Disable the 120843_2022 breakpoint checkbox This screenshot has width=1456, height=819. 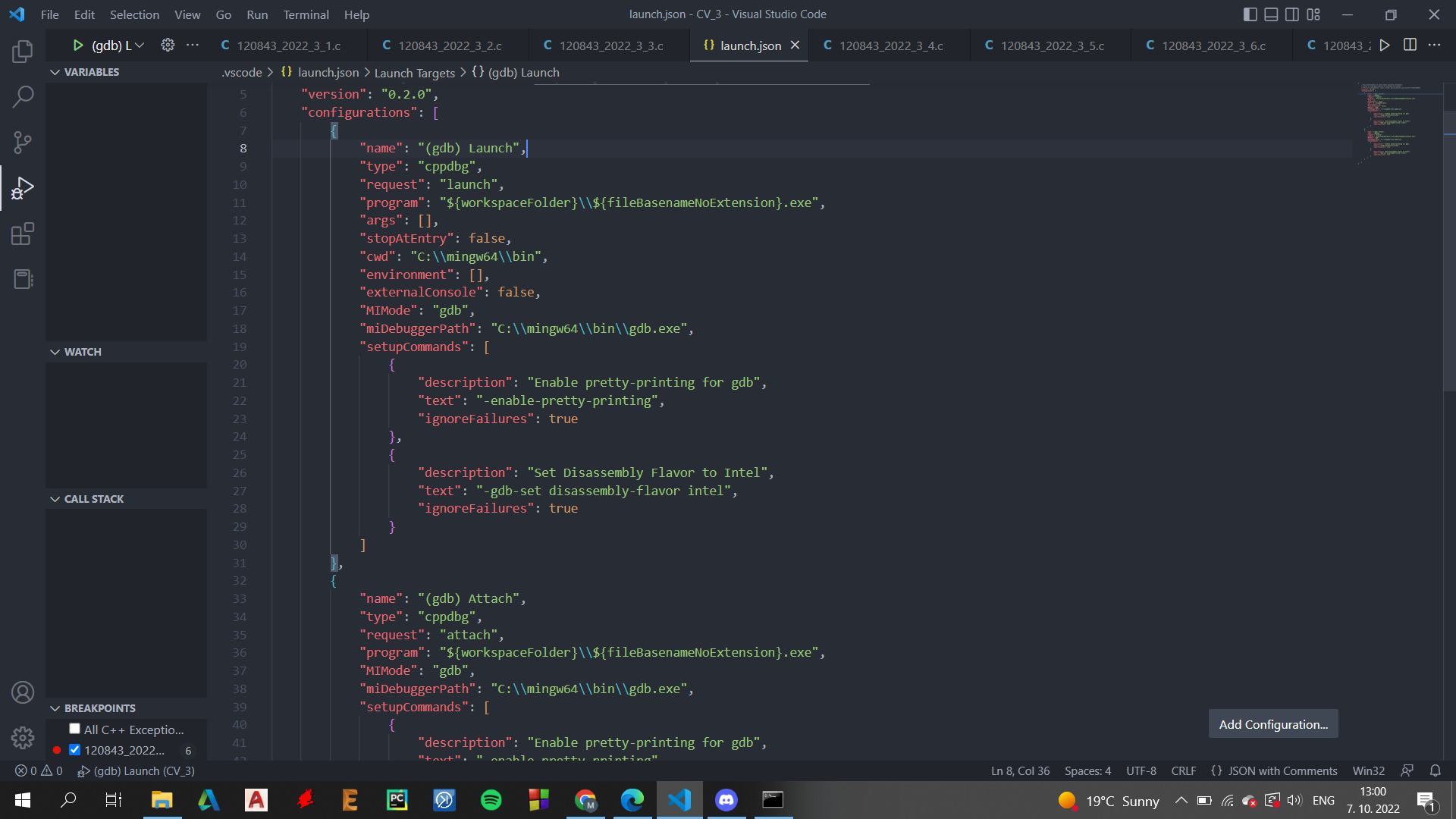coord(74,749)
